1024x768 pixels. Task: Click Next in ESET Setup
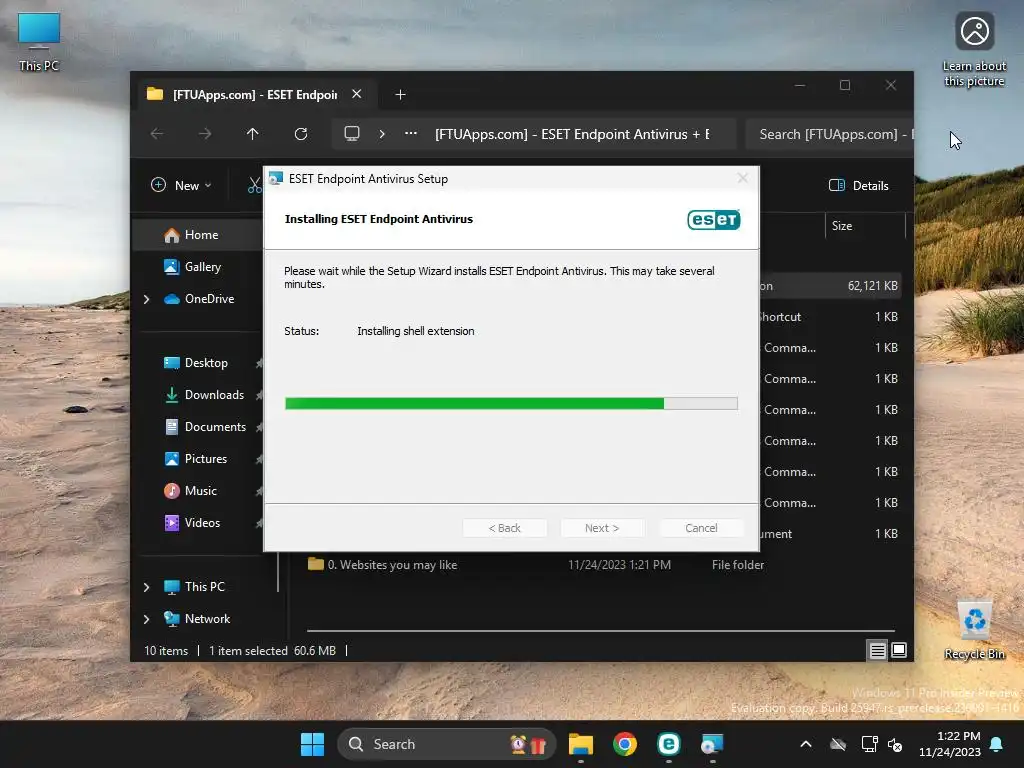coord(602,528)
